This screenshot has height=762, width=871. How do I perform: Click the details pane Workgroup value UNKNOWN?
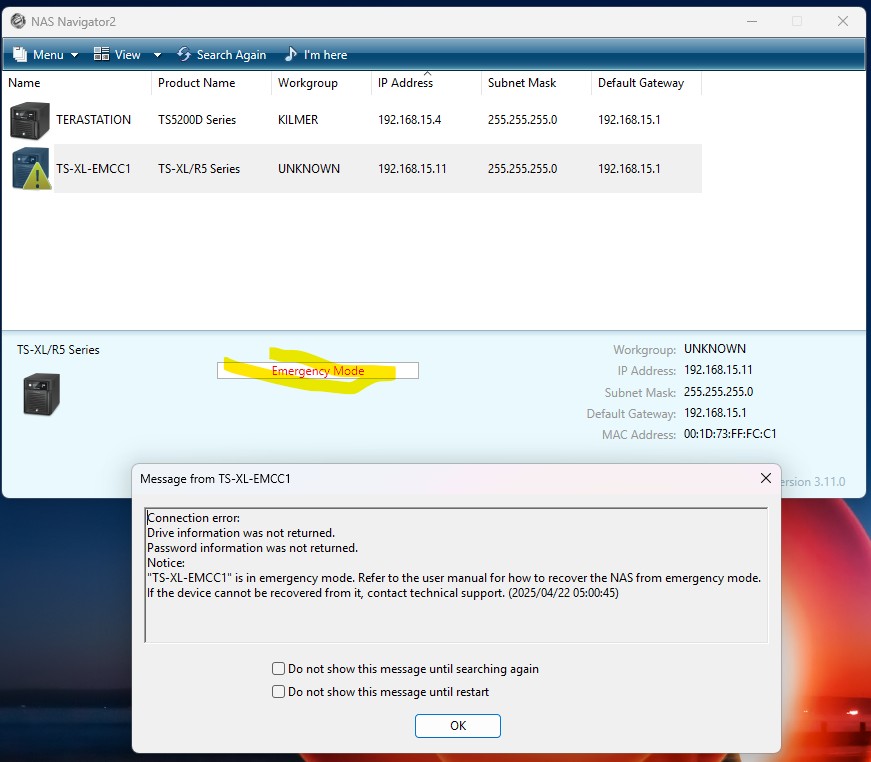coord(715,349)
